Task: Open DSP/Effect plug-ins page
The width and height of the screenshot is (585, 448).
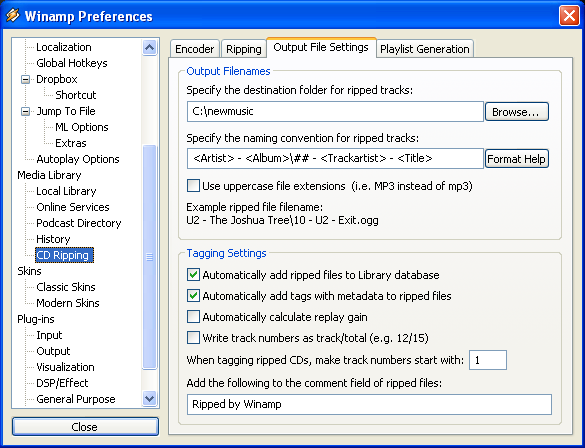Action: coord(62,383)
